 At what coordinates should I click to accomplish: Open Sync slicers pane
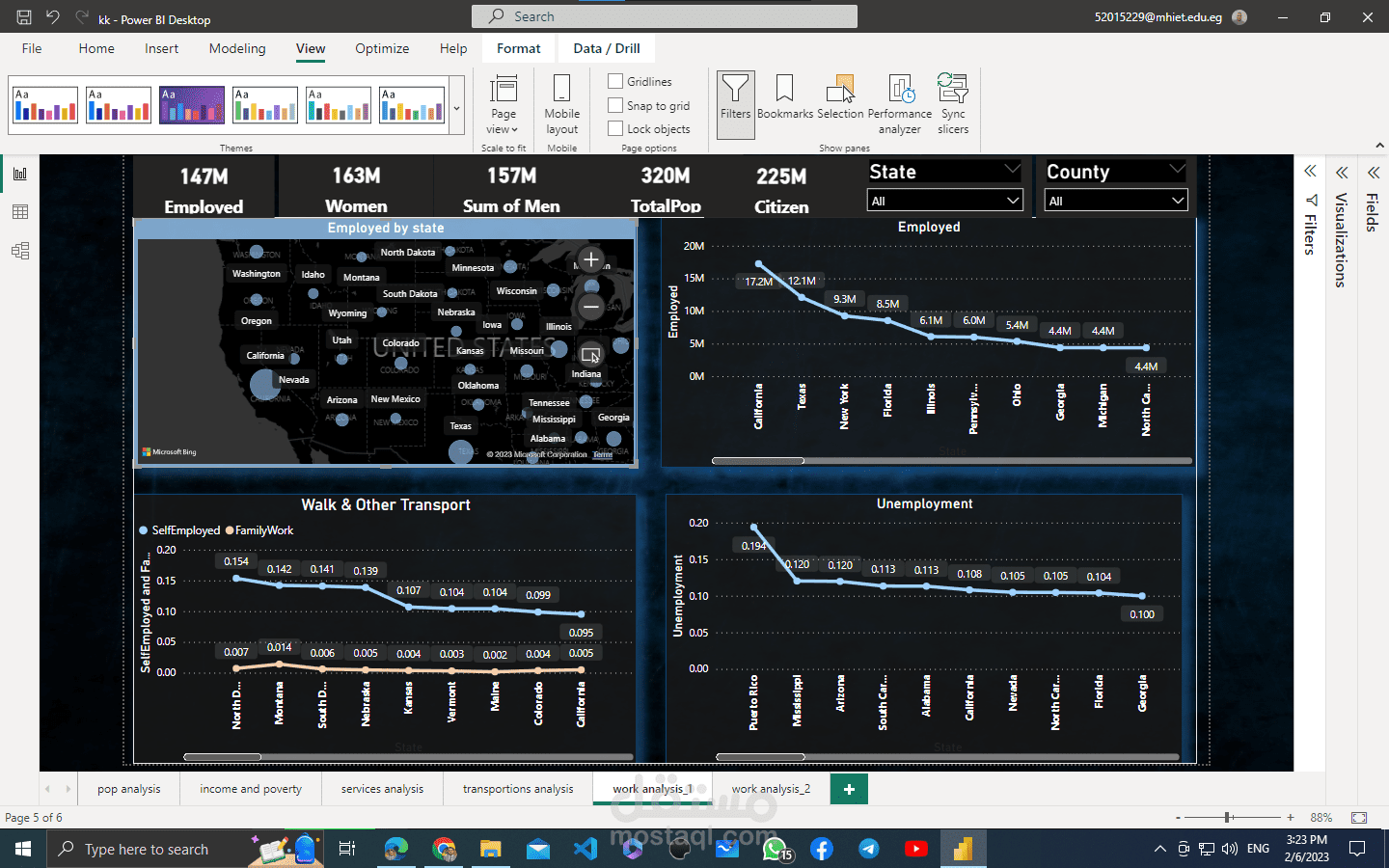coord(953,103)
